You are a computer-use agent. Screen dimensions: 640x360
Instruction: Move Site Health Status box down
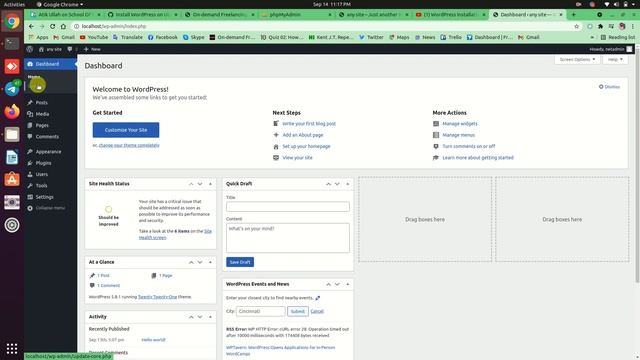[200, 184]
